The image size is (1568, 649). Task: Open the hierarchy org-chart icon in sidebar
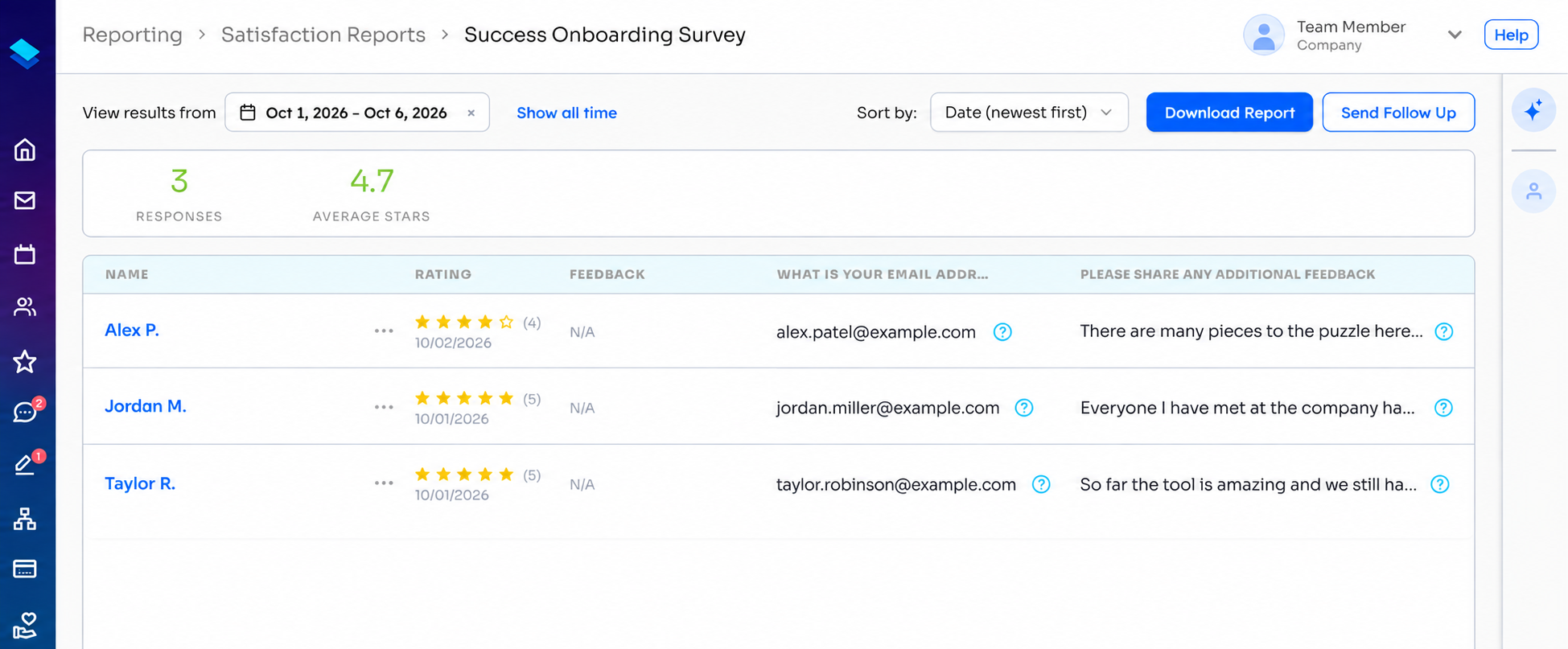(x=25, y=519)
